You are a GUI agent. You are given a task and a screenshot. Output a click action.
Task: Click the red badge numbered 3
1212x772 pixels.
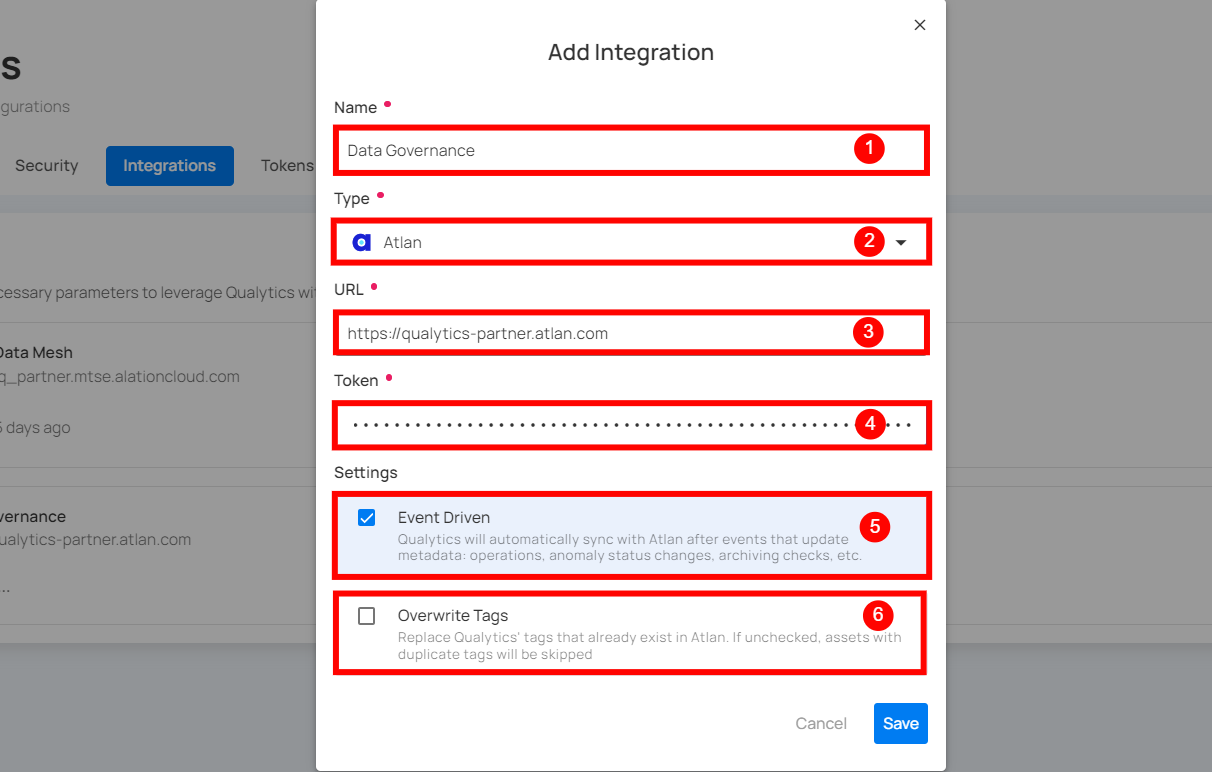[869, 332]
